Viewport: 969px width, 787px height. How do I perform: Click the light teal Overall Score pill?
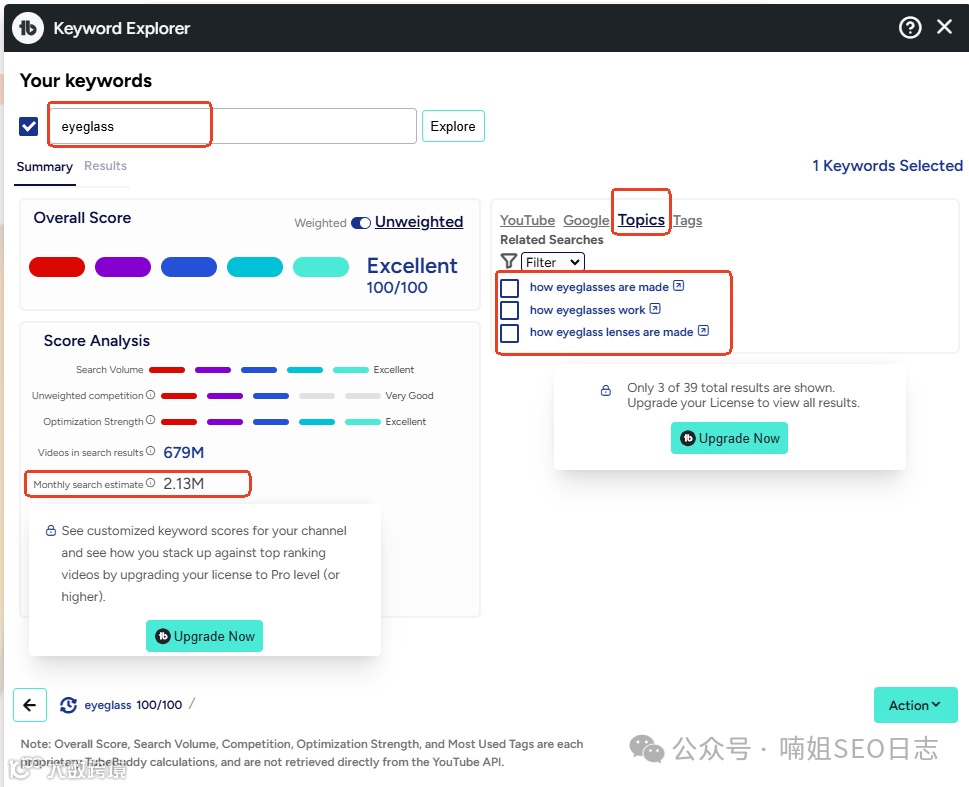tap(321, 266)
